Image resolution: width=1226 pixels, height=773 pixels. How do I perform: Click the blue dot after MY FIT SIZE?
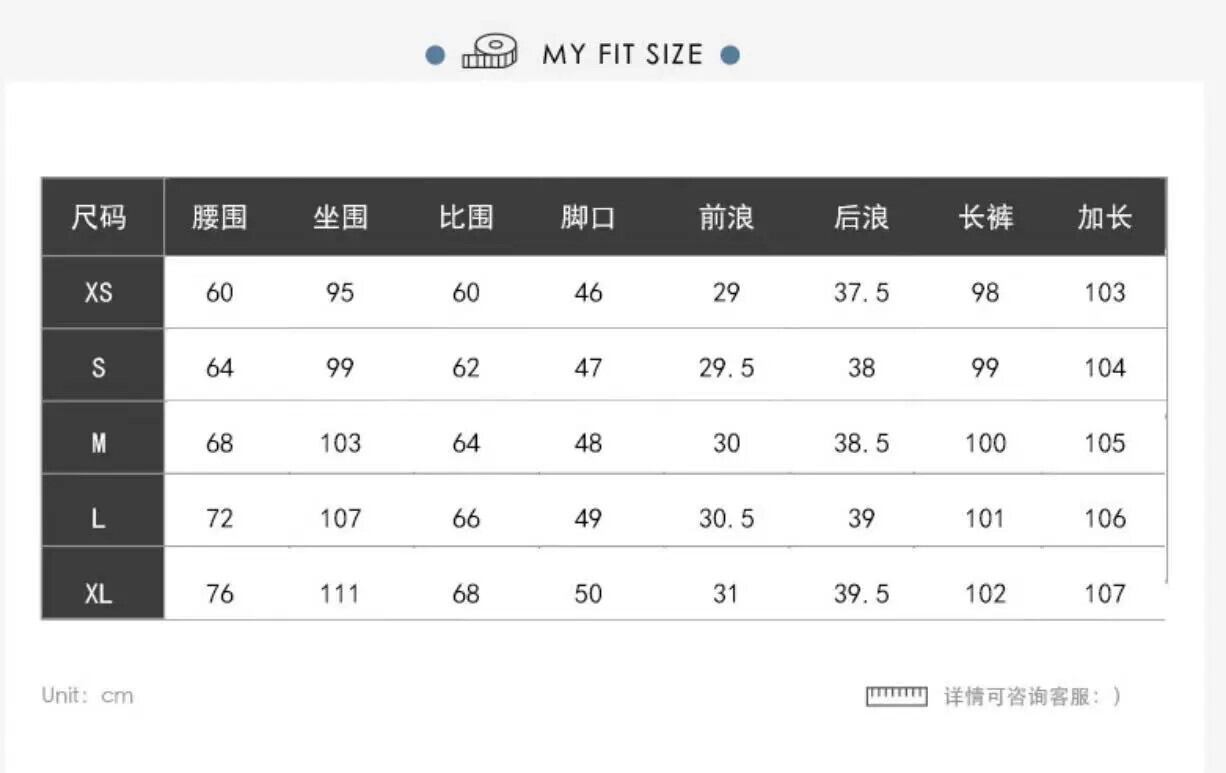pos(730,55)
